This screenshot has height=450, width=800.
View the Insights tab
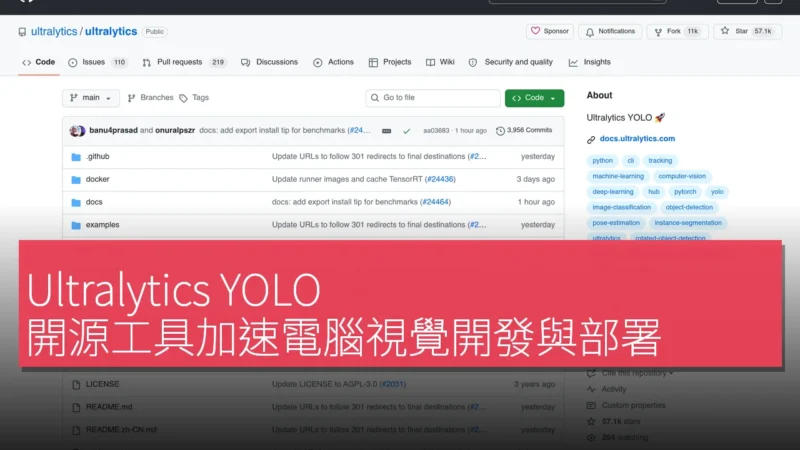pyautogui.click(x=590, y=62)
